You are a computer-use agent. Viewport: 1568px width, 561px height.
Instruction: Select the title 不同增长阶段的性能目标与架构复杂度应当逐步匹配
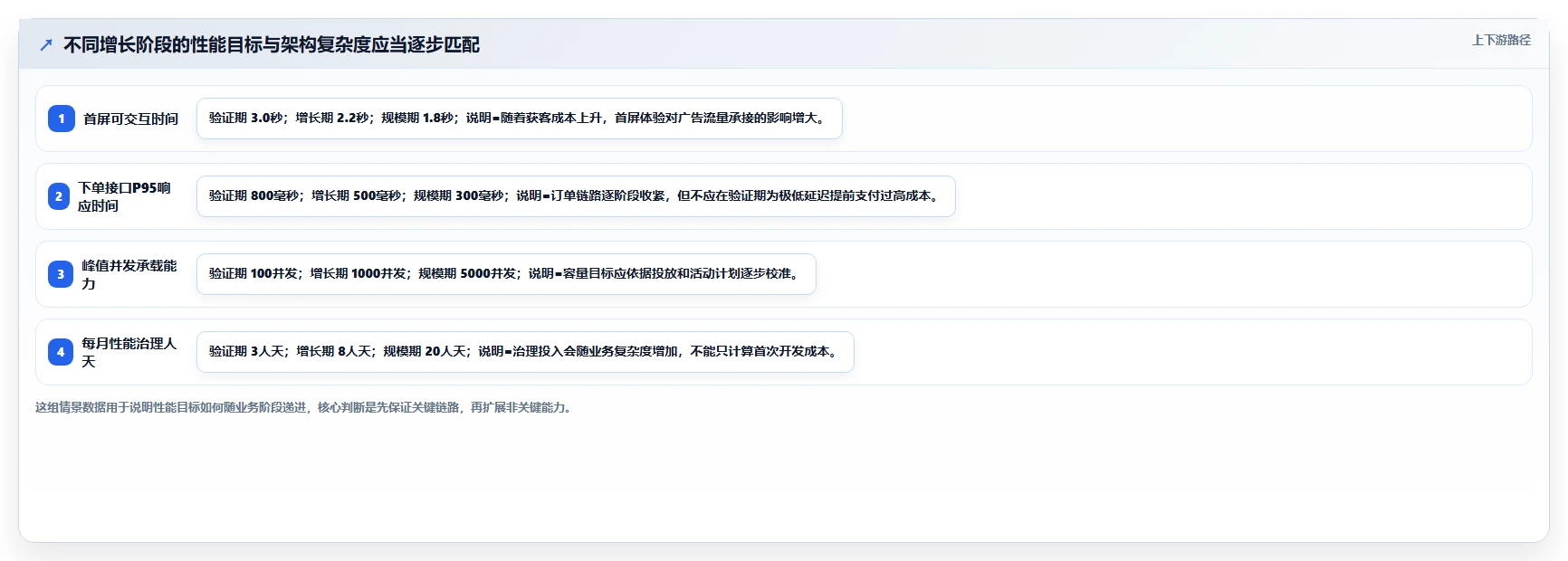(272, 44)
